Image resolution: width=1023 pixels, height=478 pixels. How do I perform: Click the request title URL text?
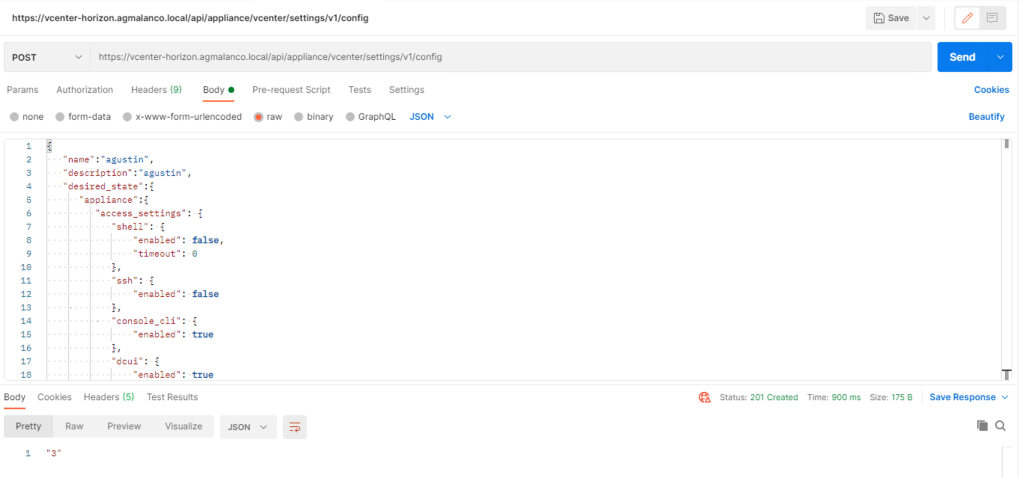[x=191, y=18]
